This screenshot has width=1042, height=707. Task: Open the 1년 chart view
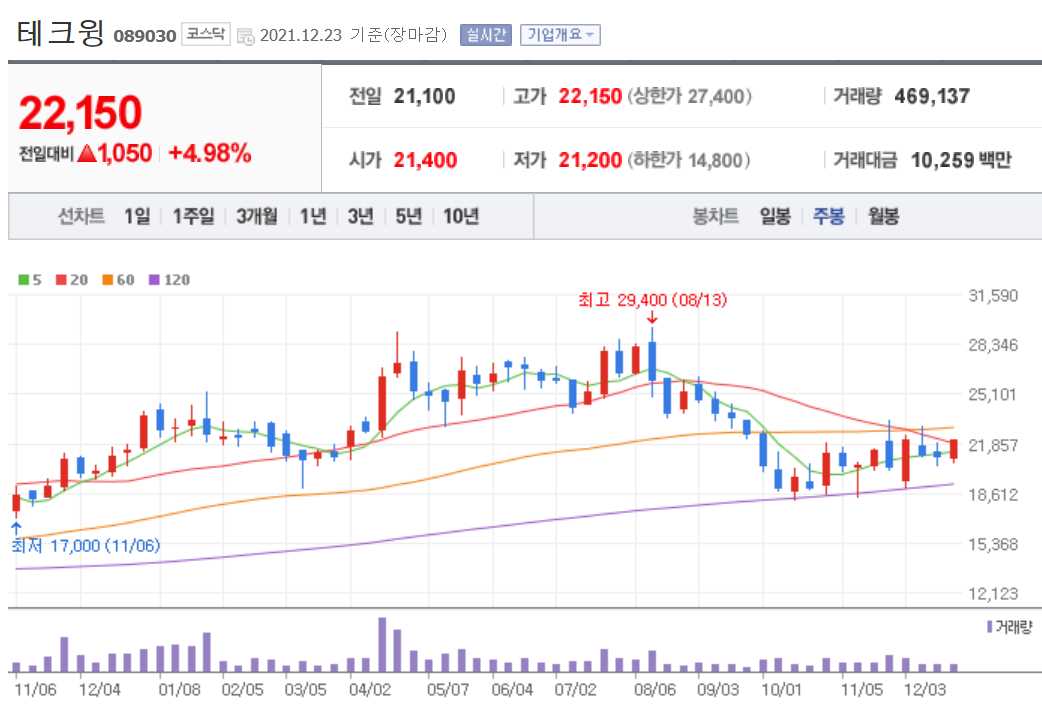[x=314, y=215]
